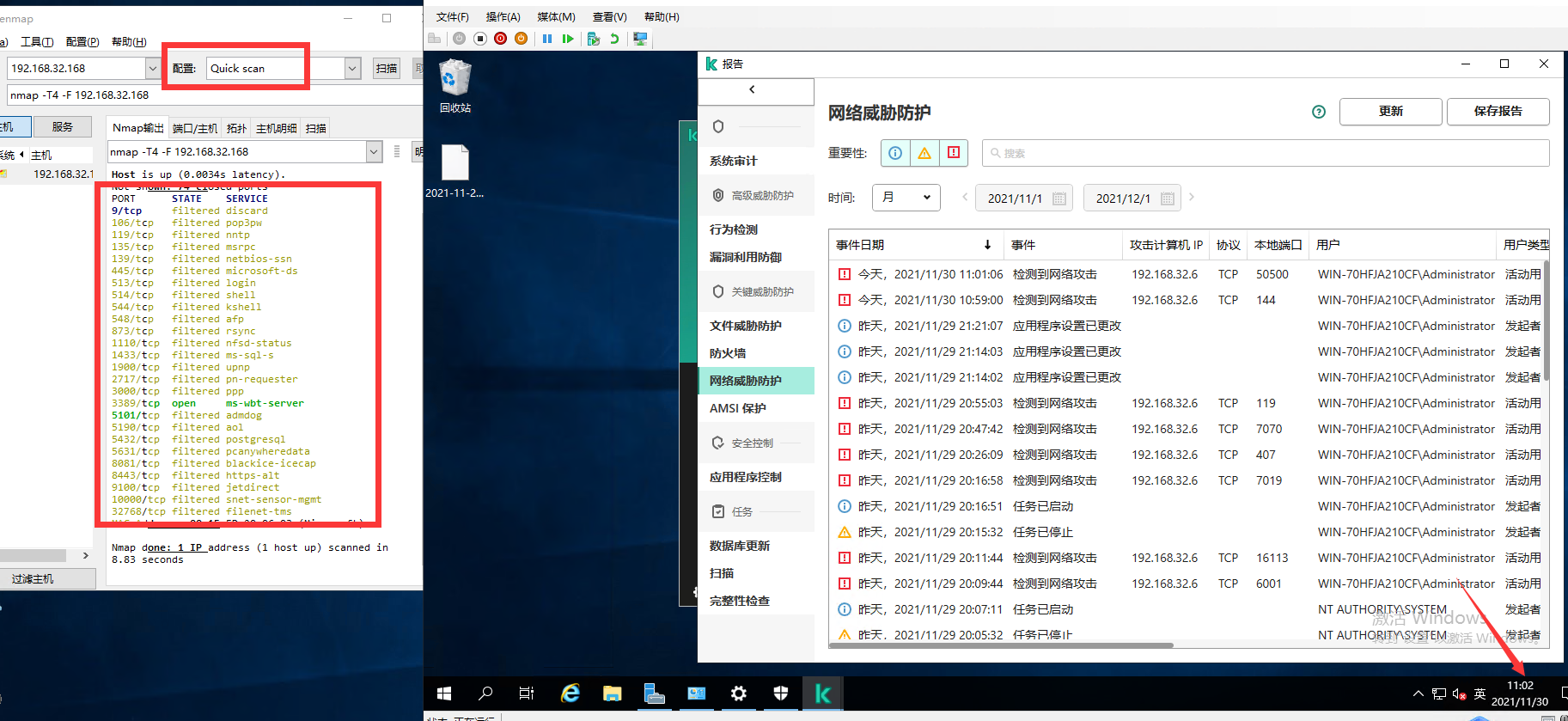Open the 媒体(M) menu in the VM window
1568x721 pixels.
[556, 17]
